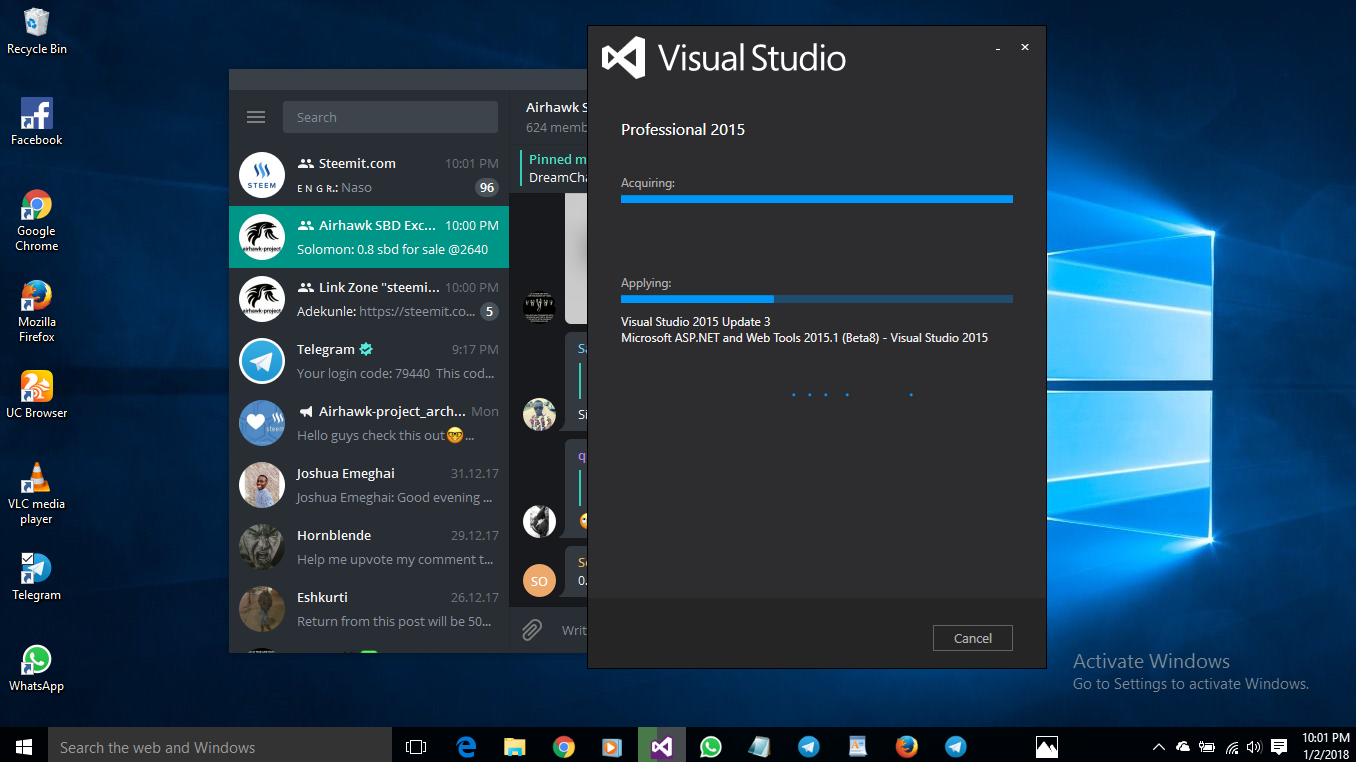
Task: Select the Telegram desktop shortcut
Action: click(37, 576)
